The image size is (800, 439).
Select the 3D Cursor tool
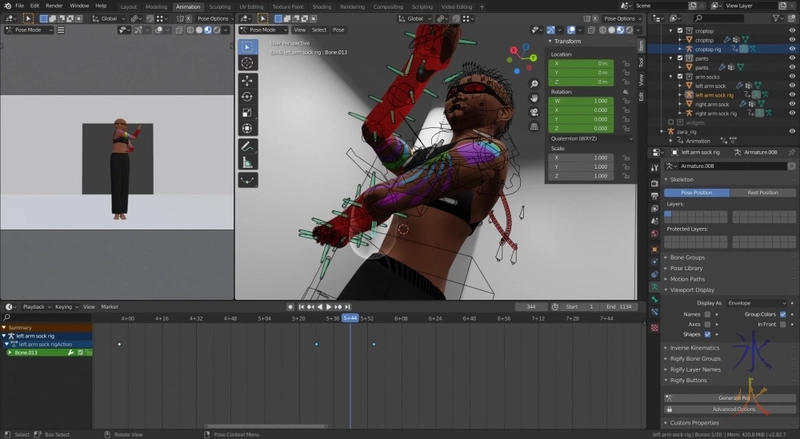tap(247, 62)
